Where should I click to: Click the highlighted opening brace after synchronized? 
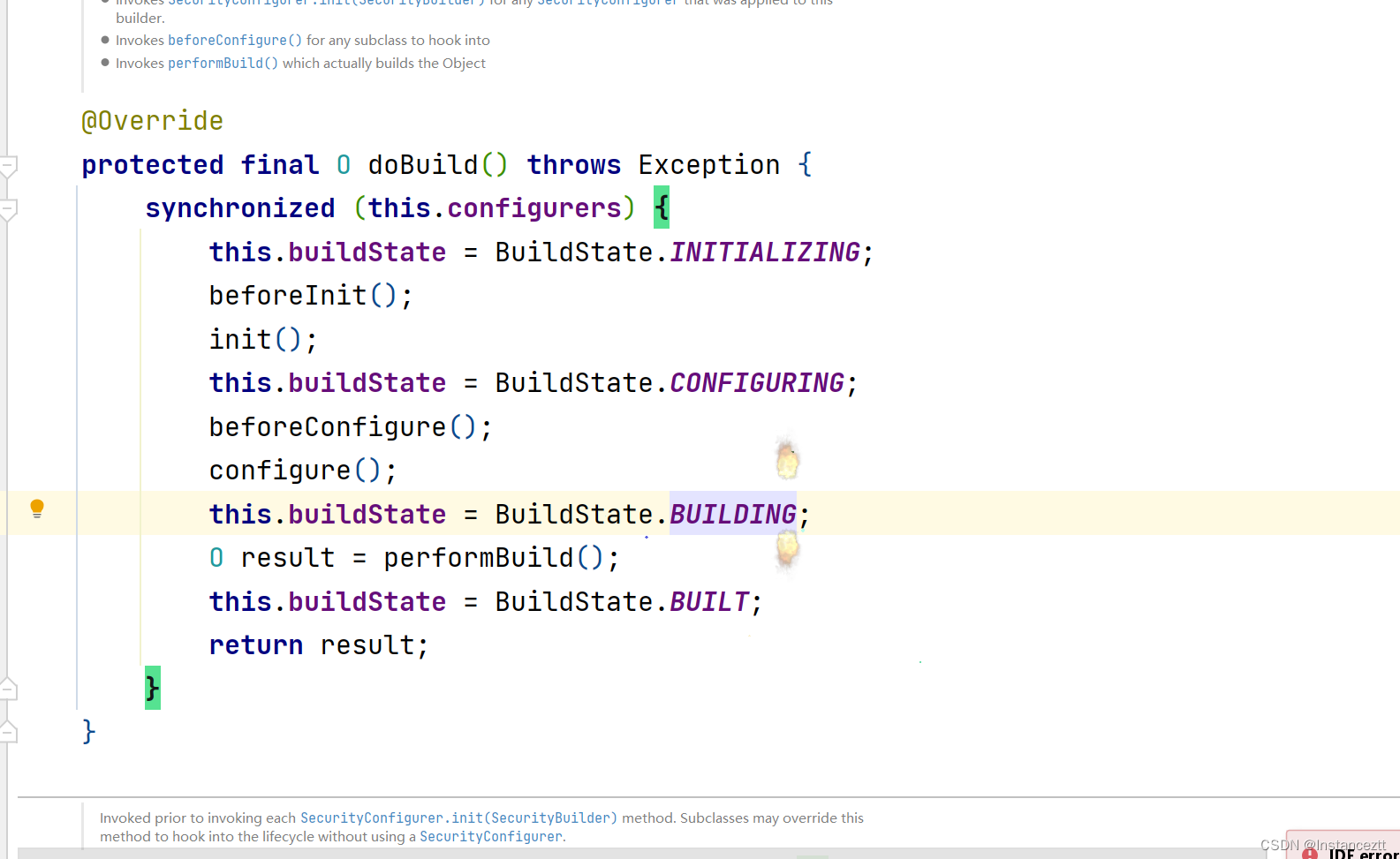(662, 208)
